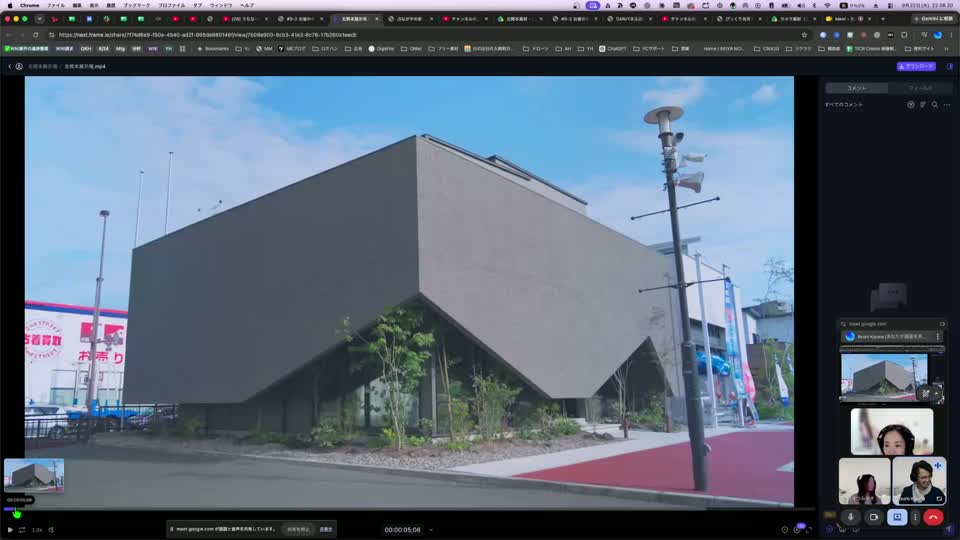Viewport: 960px width, 540px height.
Task: Toggle the right sidebar panel icon
Action: tap(950, 66)
